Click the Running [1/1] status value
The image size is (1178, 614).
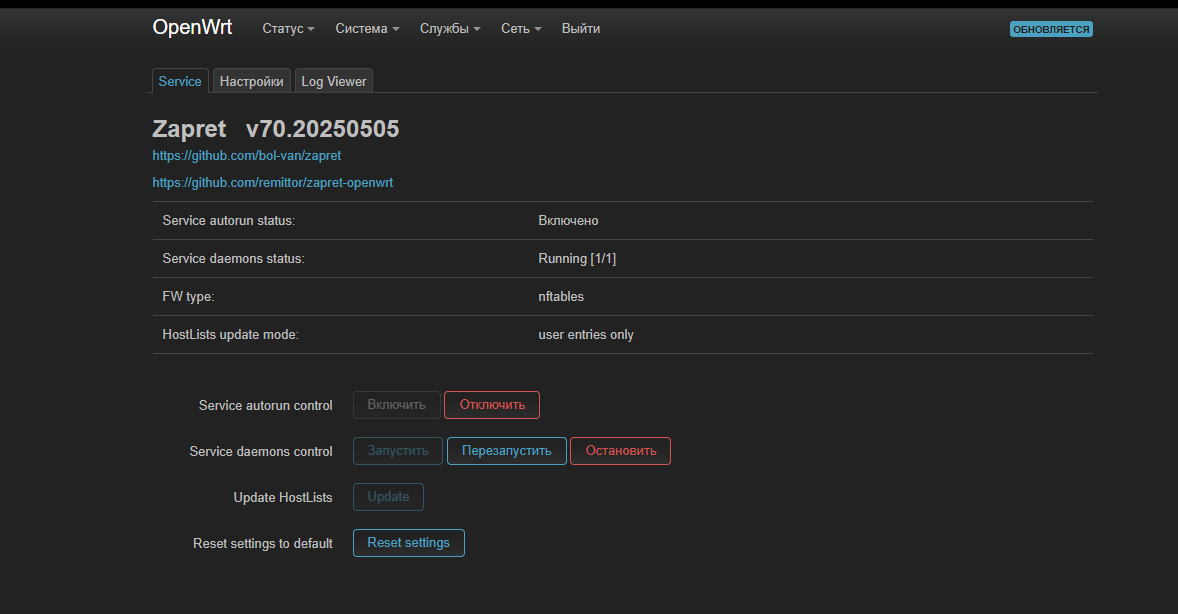[x=577, y=259]
